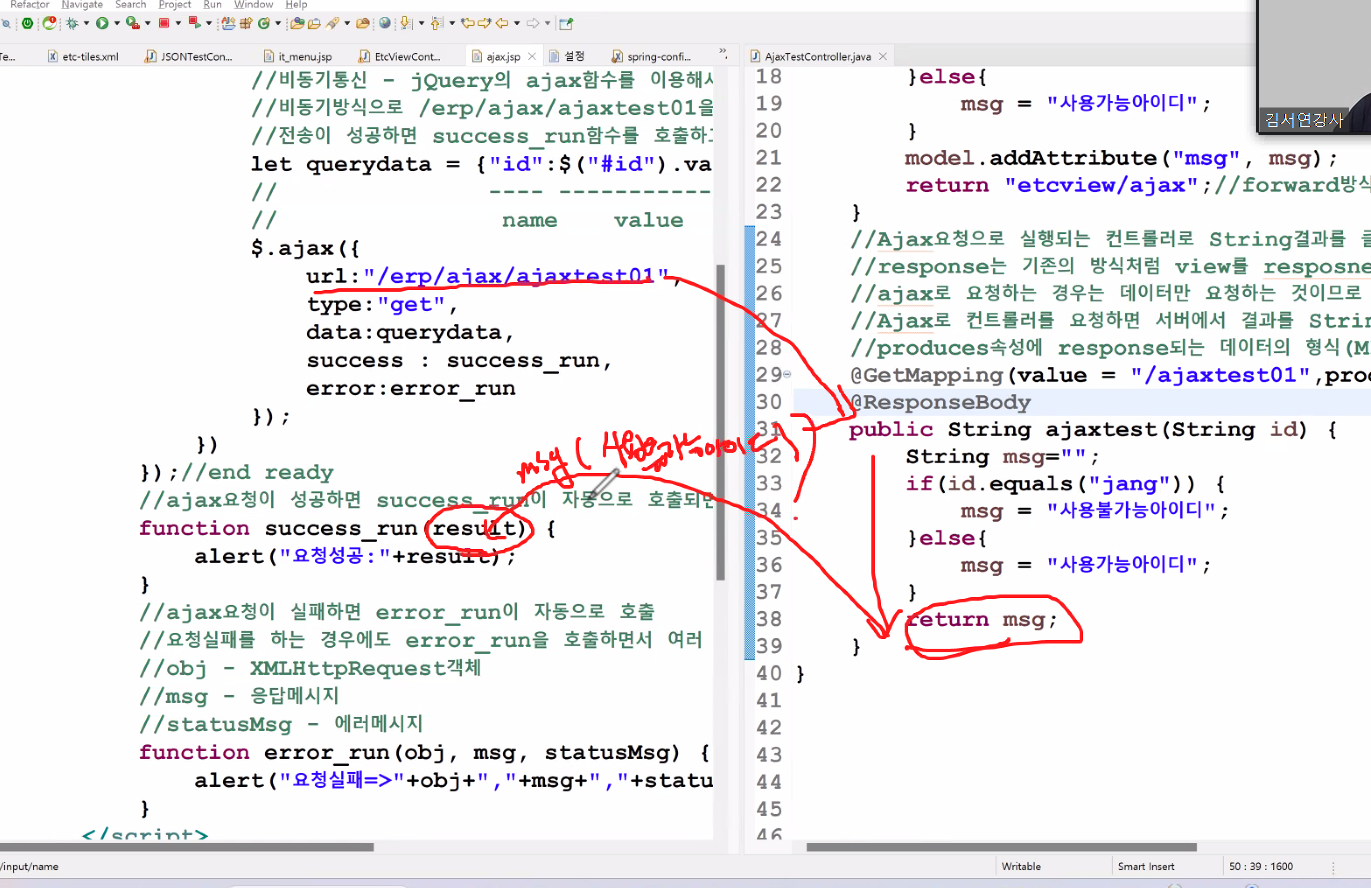Open dropdown beside Next Annotation icon
The image size is (1371, 888).
pos(421,22)
